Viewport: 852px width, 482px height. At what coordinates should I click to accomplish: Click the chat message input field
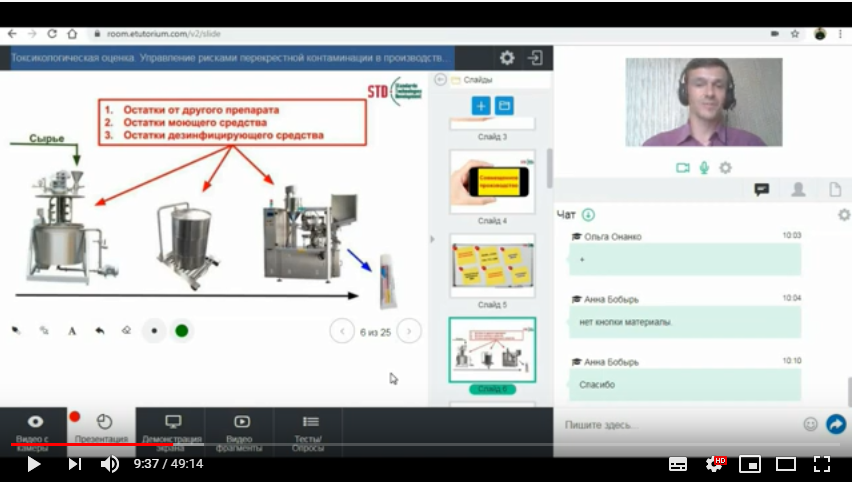pos(679,424)
